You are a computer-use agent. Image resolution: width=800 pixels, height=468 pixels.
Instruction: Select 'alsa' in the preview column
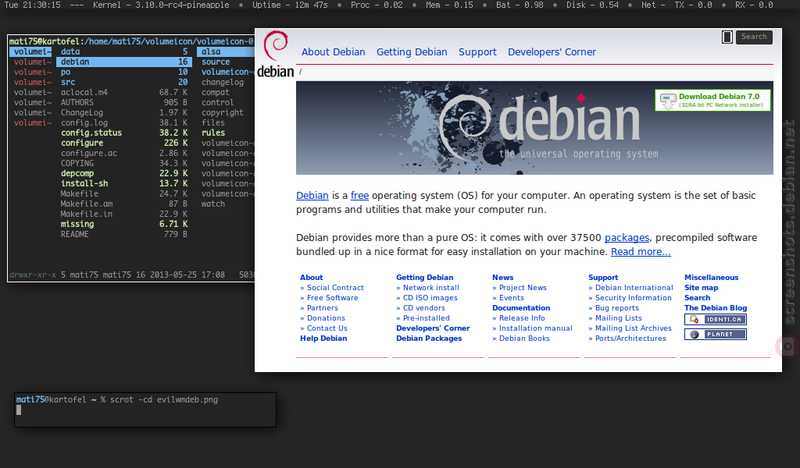[x=226, y=52]
